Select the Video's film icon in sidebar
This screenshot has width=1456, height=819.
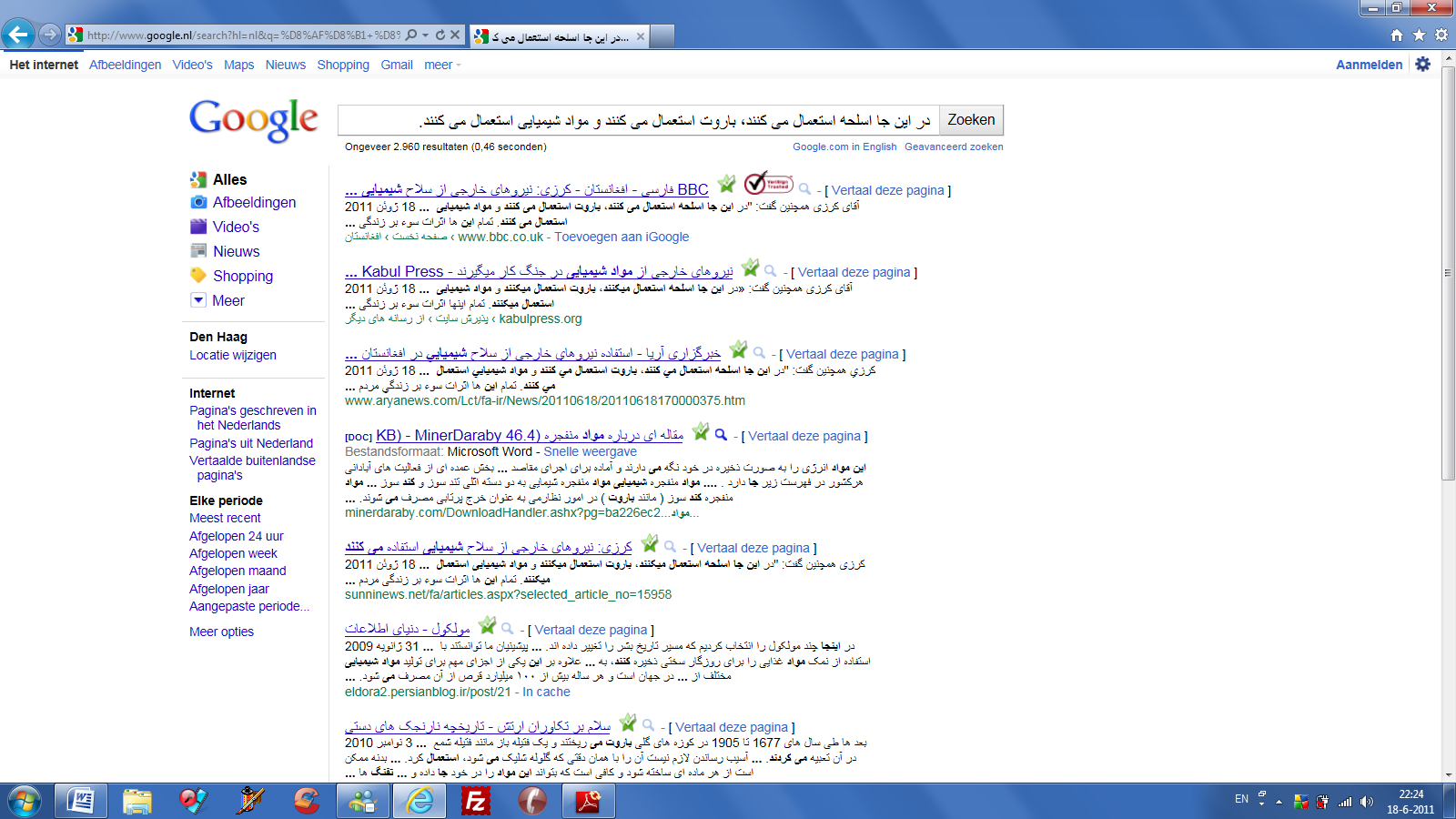[x=198, y=227]
